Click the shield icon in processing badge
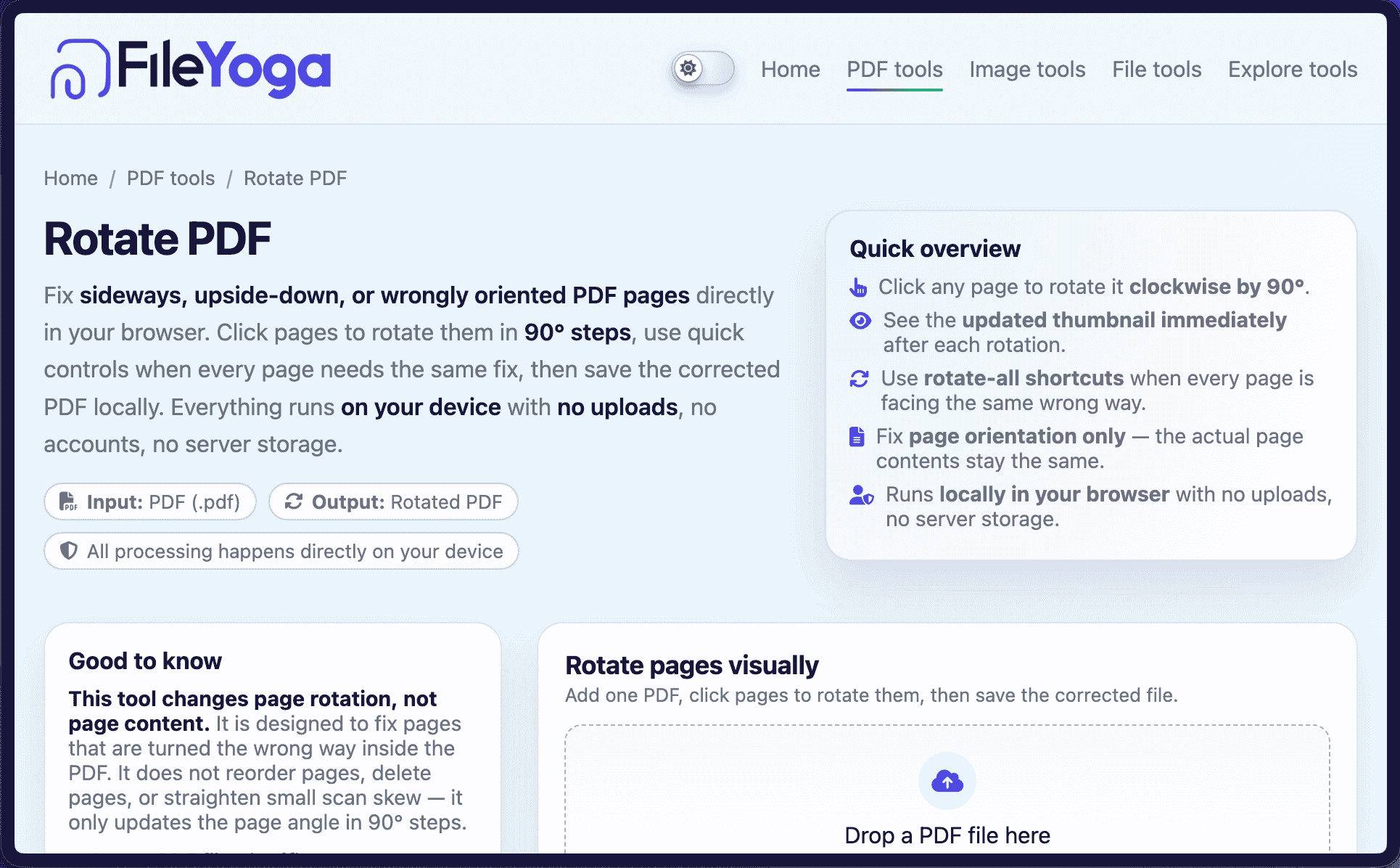This screenshot has height=868, width=1400. 68,551
